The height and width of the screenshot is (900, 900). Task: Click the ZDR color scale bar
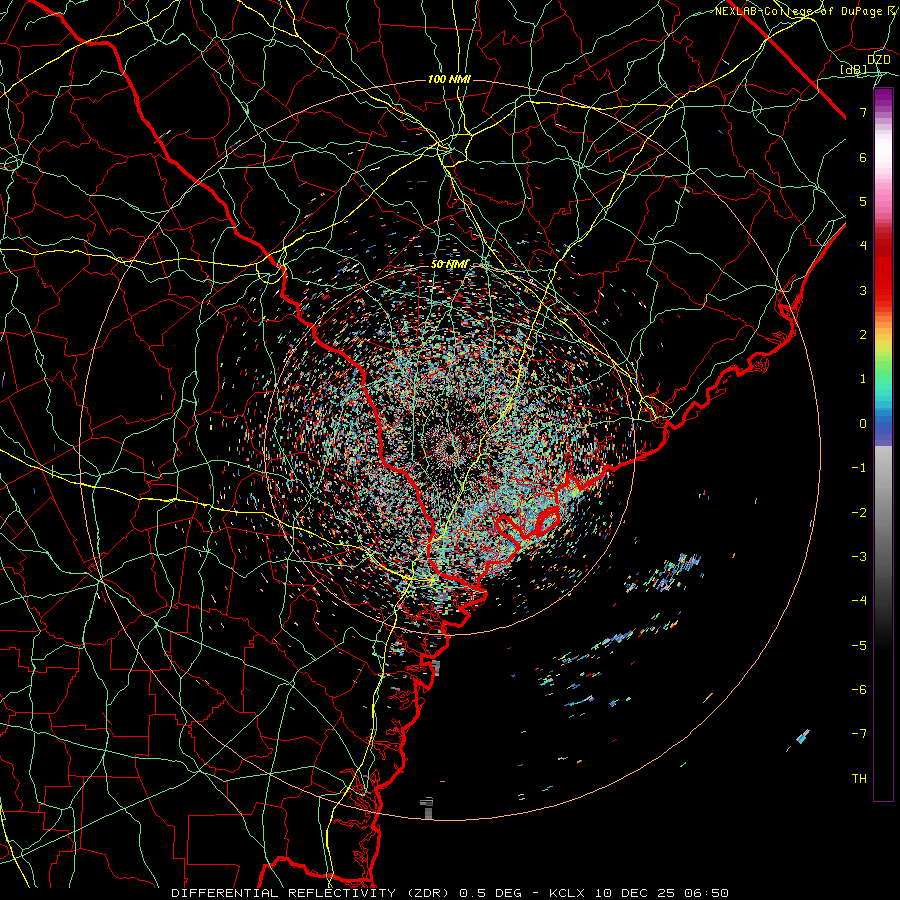coord(883,445)
